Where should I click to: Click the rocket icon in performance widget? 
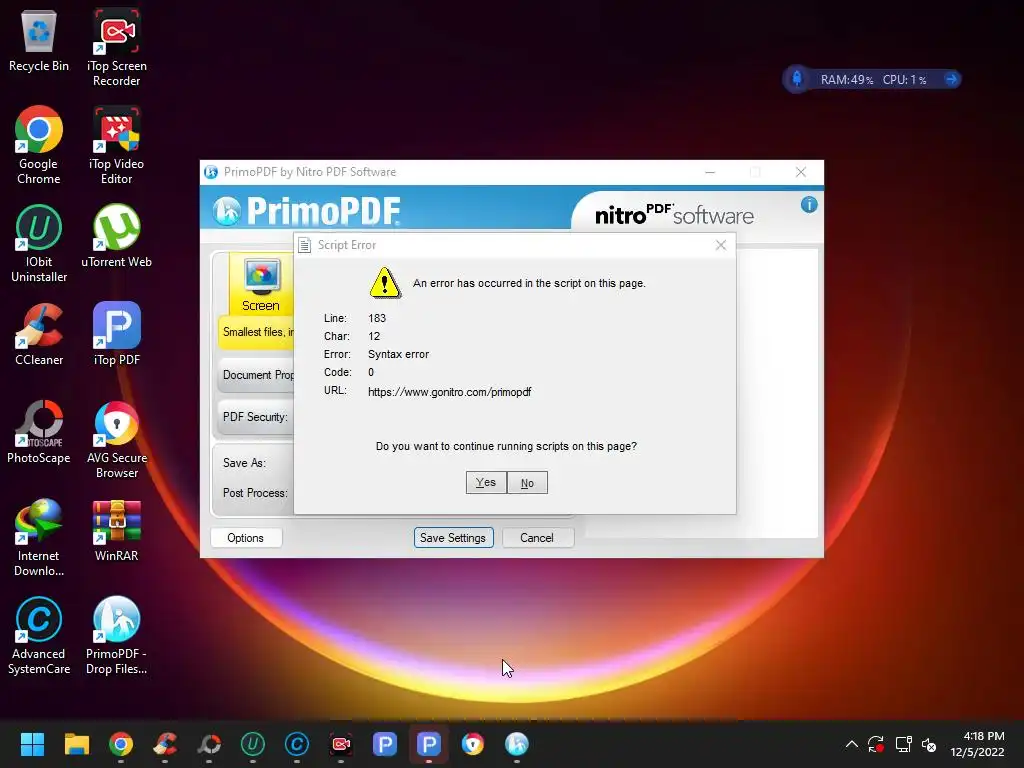tap(797, 79)
